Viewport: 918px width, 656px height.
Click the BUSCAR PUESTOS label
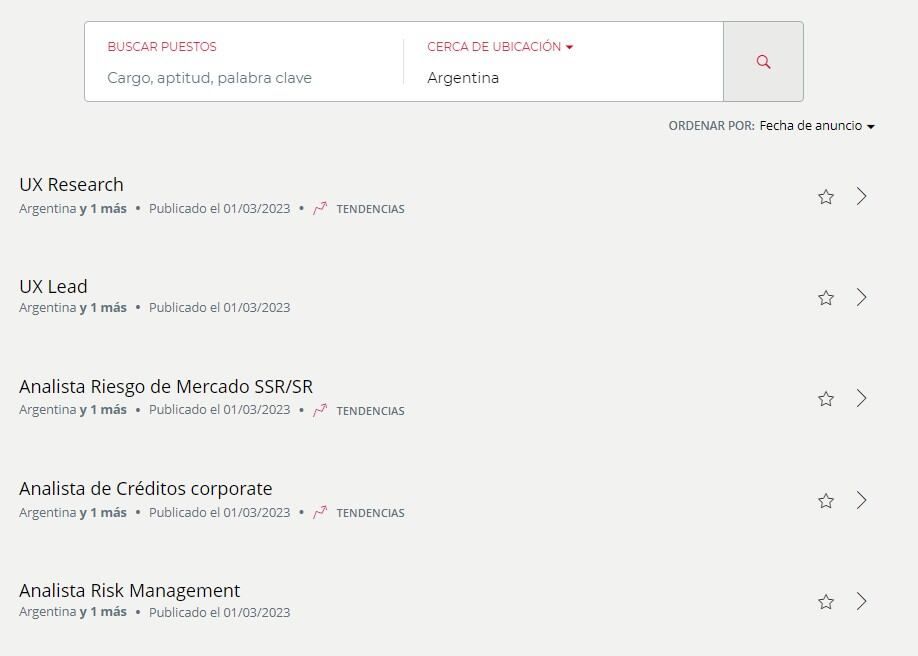click(161, 46)
